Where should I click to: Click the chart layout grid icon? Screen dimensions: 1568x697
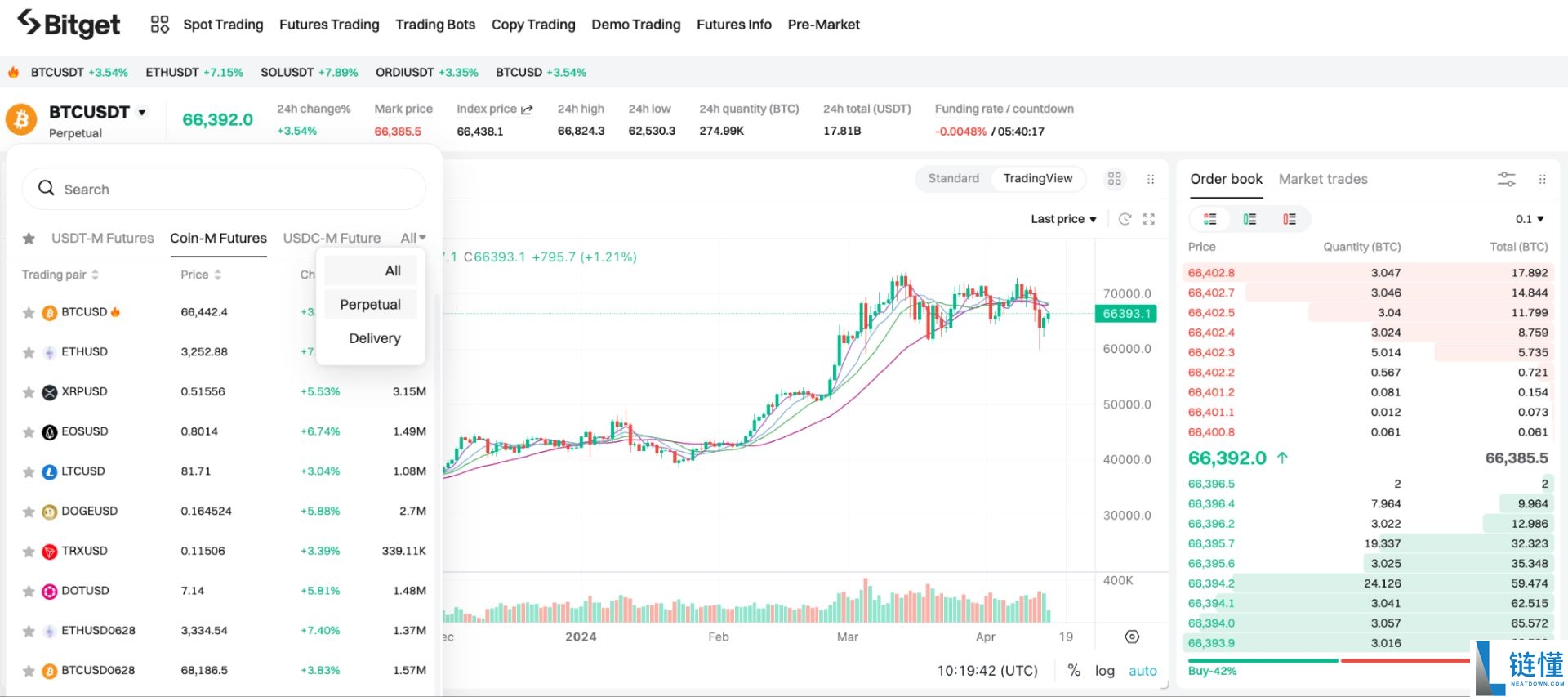pyautogui.click(x=1115, y=179)
